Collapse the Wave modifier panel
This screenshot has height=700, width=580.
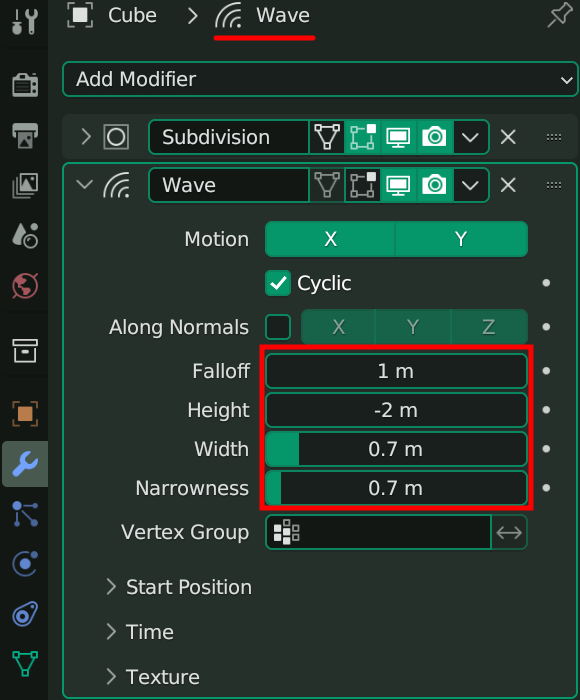(84, 184)
